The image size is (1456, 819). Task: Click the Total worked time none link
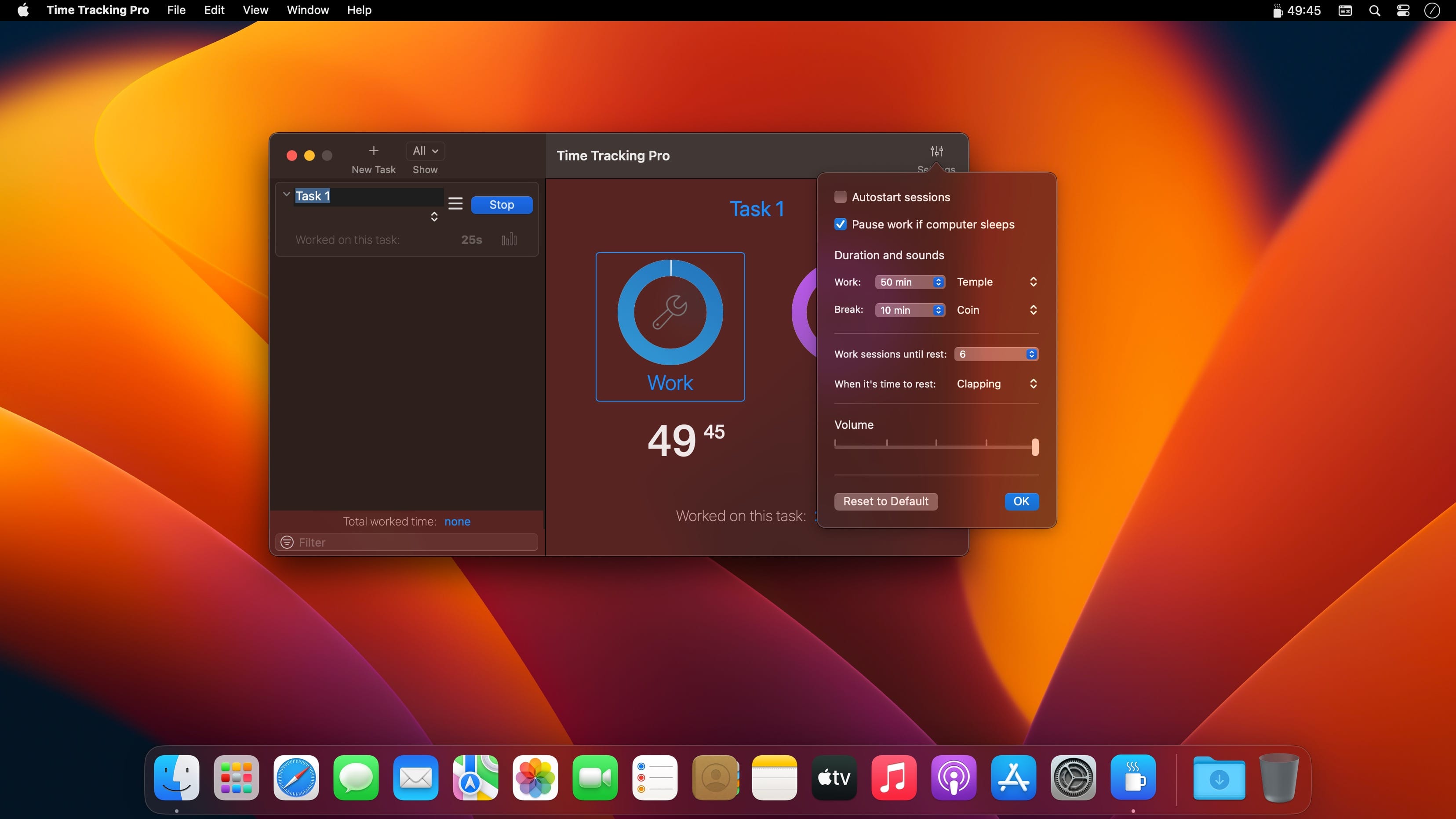point(457,522)
